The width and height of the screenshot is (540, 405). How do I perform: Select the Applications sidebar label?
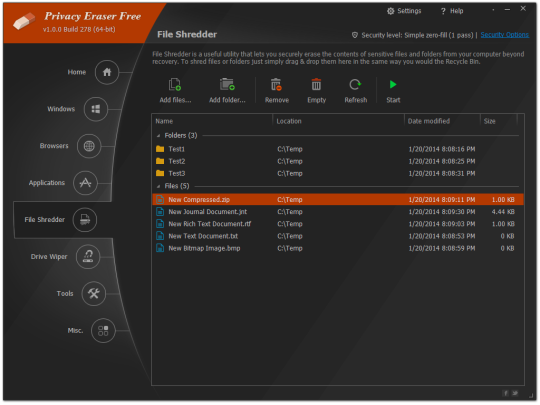click(x=46, y=183)
